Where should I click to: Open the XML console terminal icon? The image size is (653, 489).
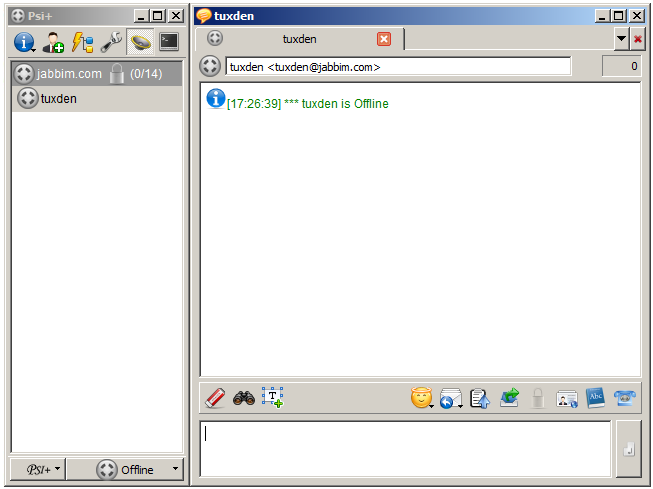169,42
